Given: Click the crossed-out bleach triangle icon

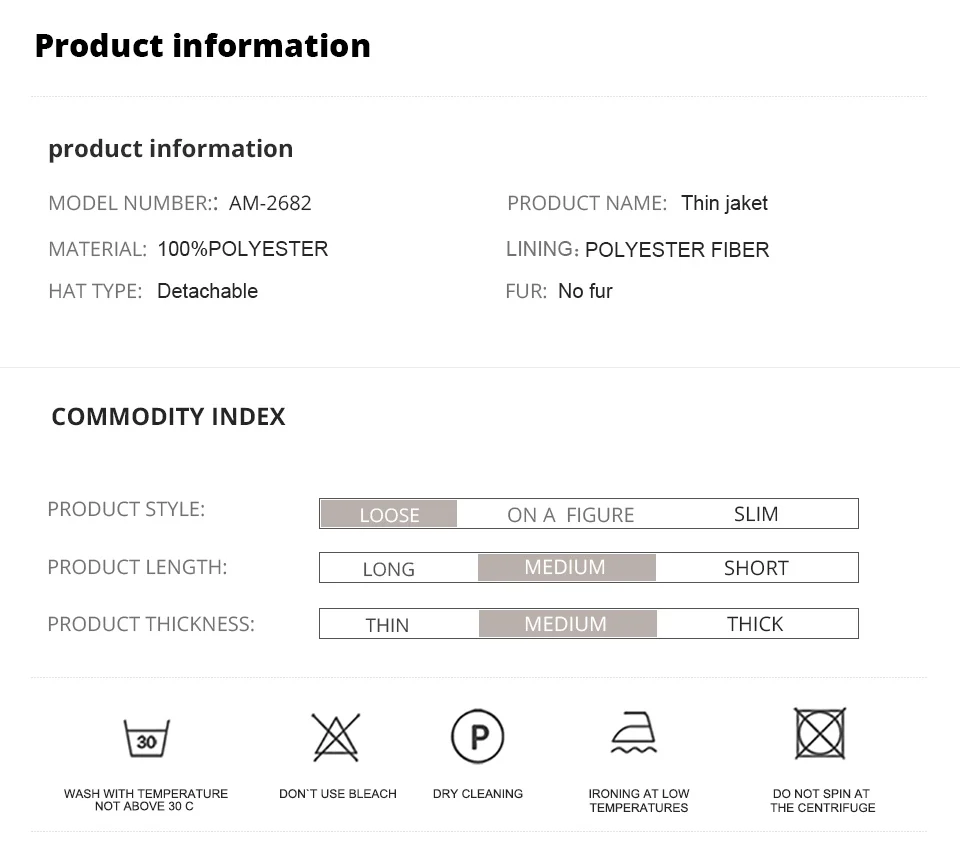Looking at the screenshot, I should click(x=336, y=737).
